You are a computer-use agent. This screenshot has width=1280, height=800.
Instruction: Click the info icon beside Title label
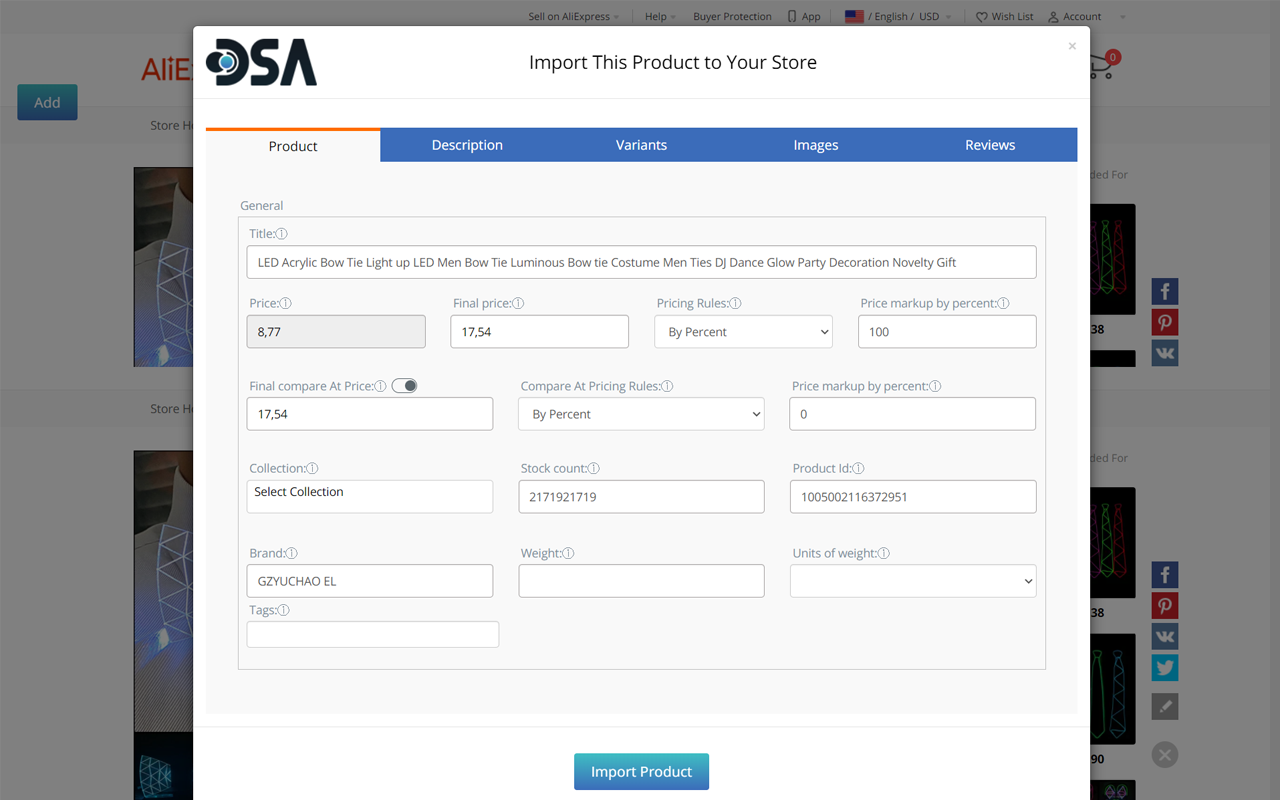tap(282, 234)
